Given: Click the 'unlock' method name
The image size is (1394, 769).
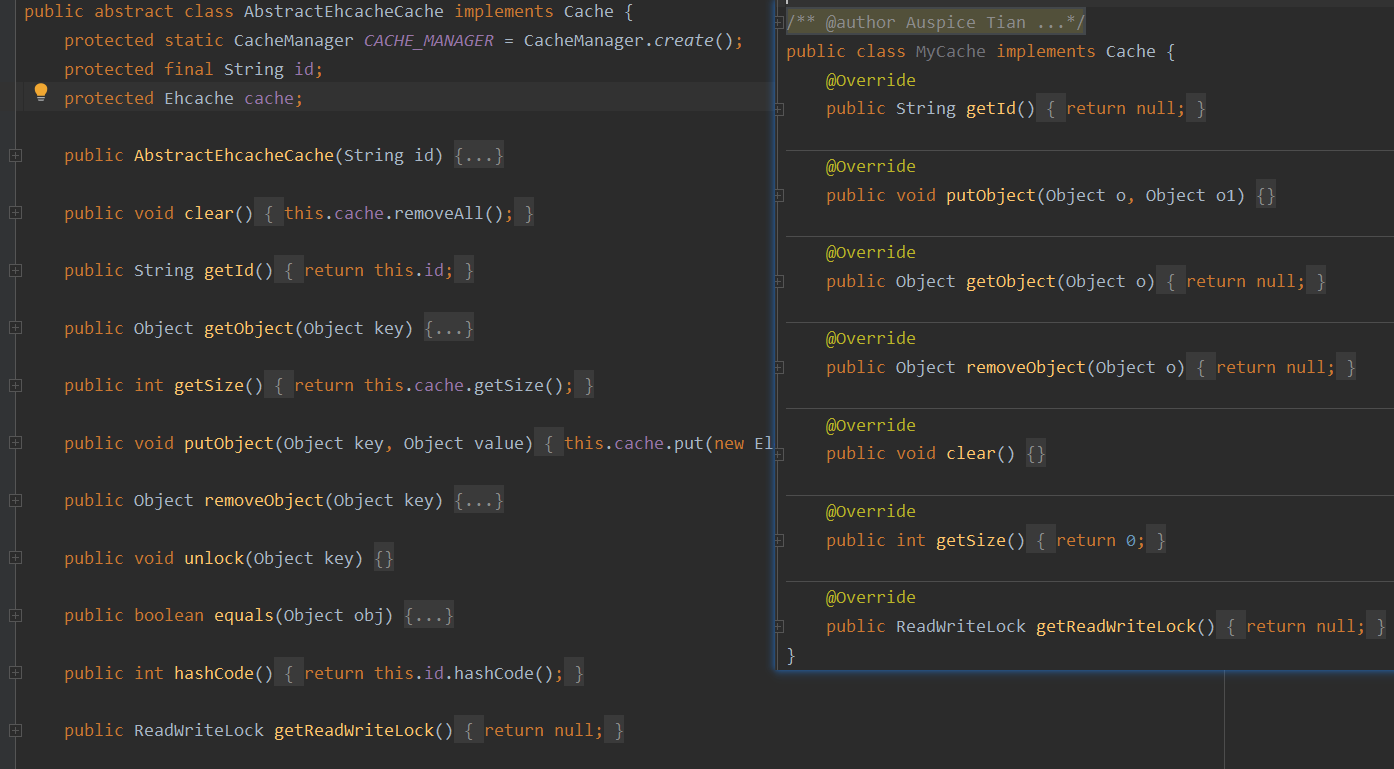Looking at the screenshot, I should point(214,558).
